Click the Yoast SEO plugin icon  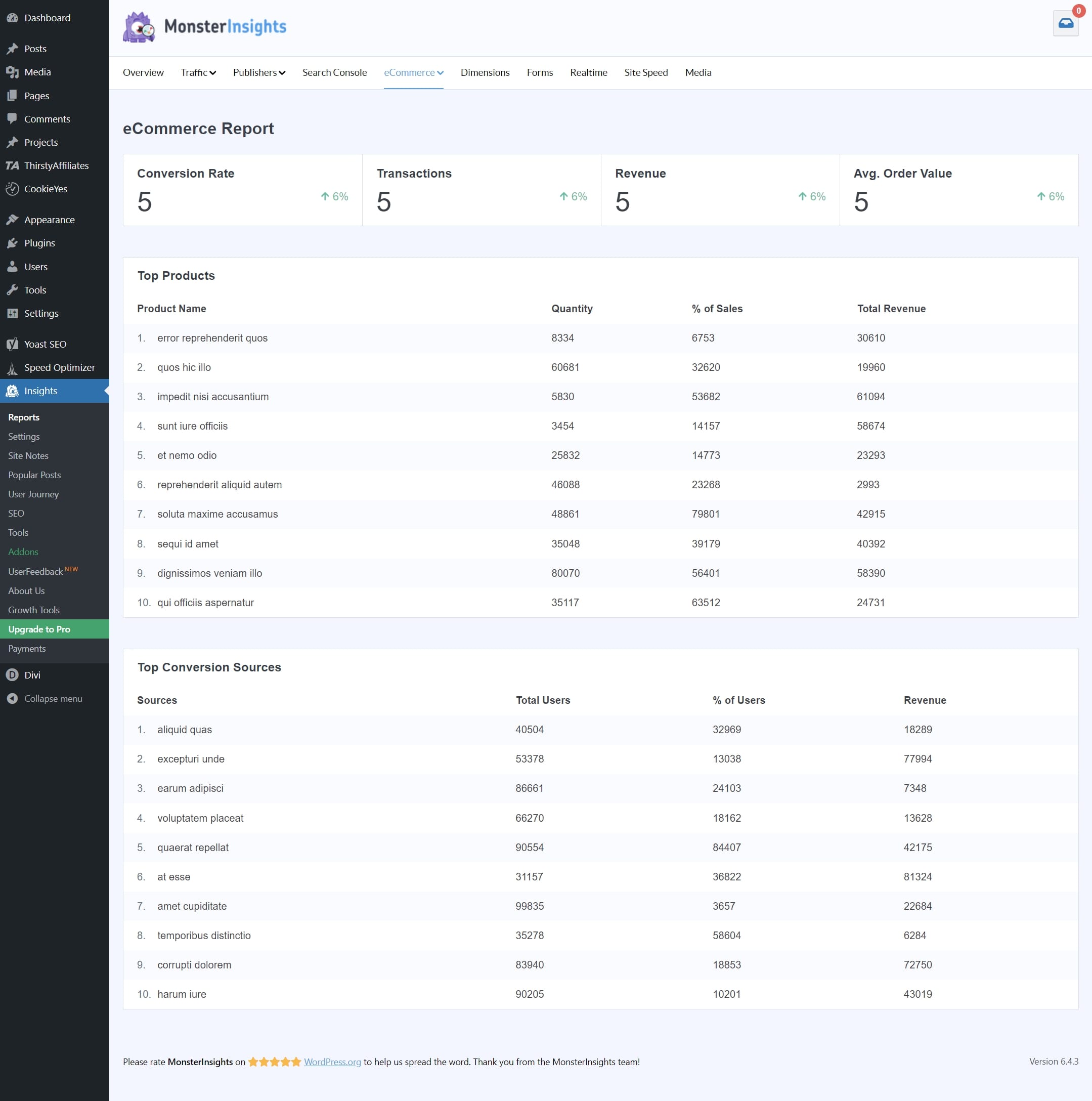[13, 344]
